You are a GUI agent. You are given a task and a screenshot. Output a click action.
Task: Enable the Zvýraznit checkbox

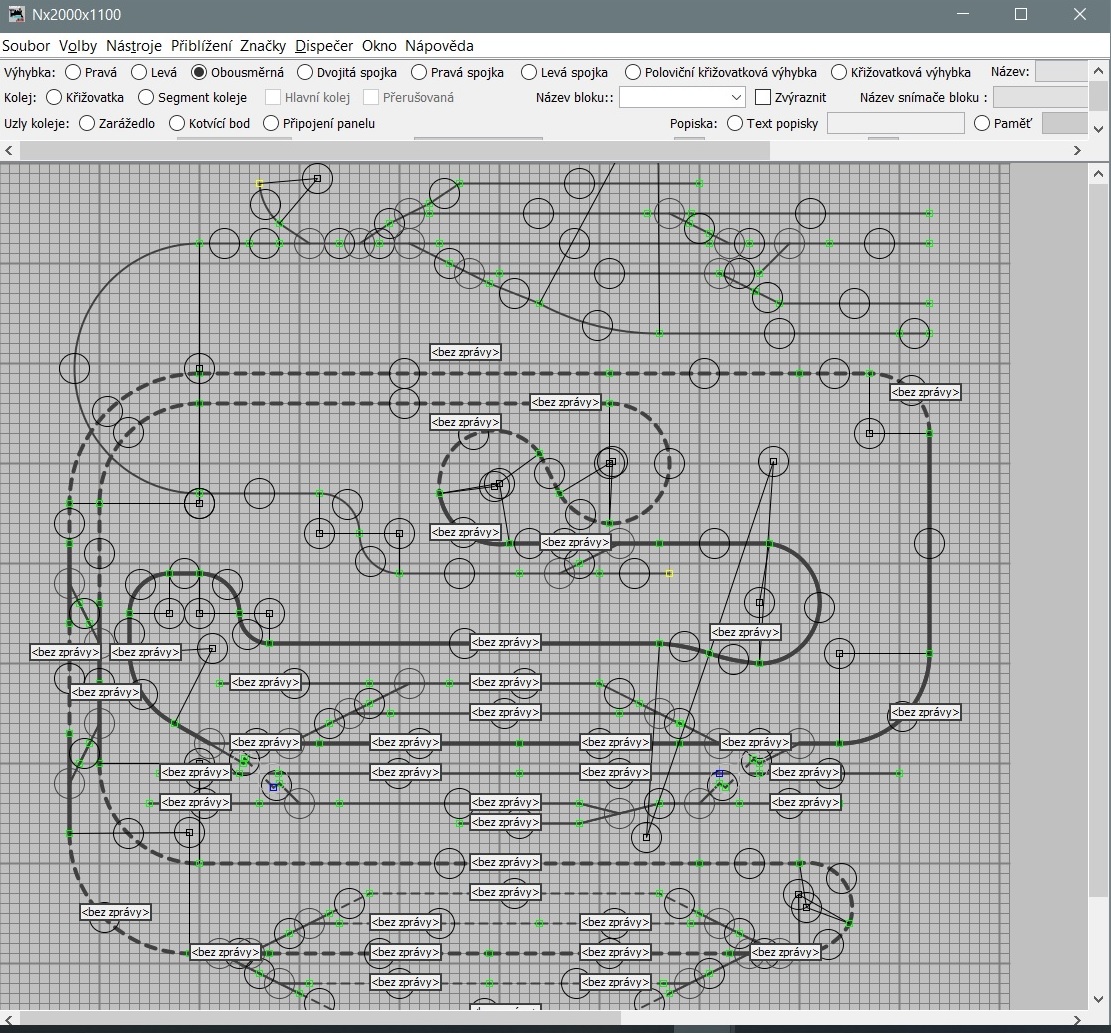pos(763,98)
